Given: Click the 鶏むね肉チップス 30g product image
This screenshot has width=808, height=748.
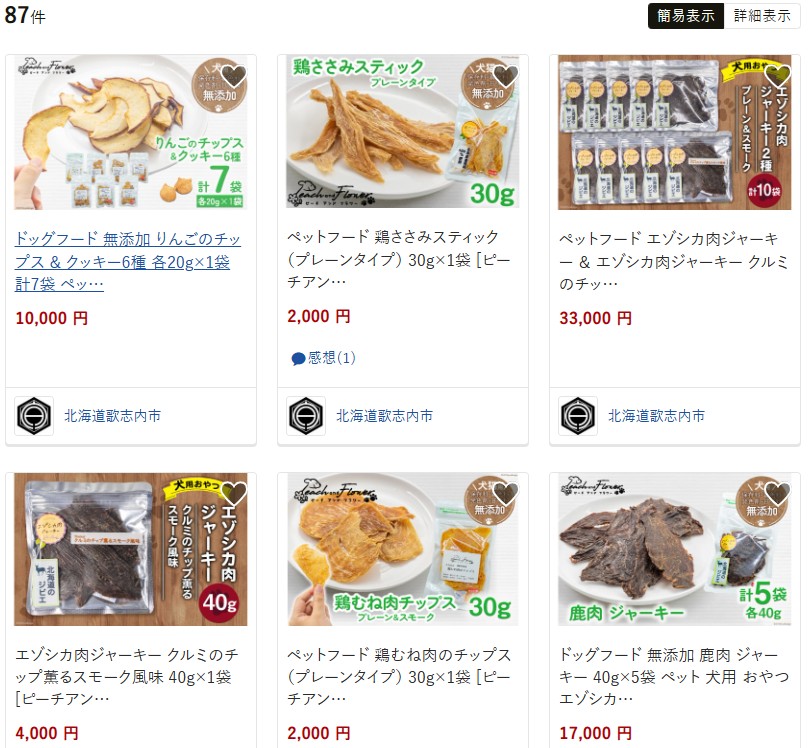Looking at the screenshot, I should tap(403, 549).
